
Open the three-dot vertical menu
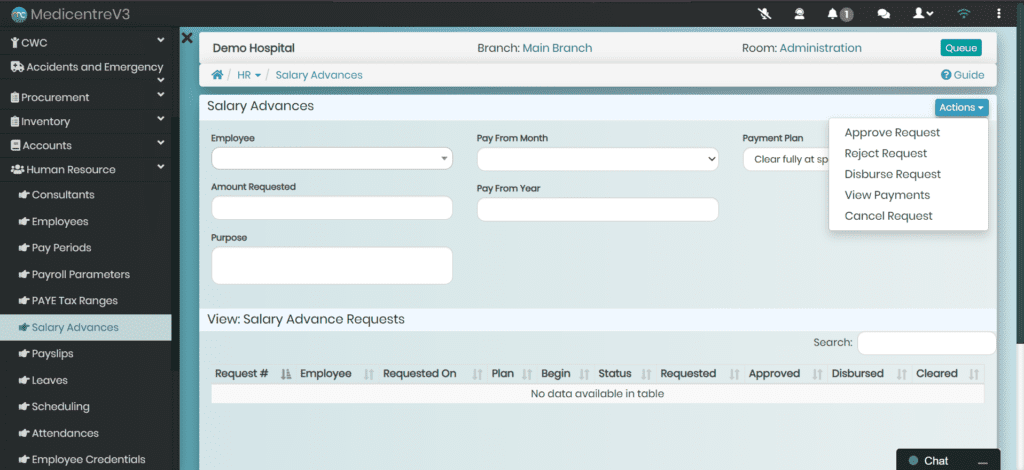[x=999, y=13]
